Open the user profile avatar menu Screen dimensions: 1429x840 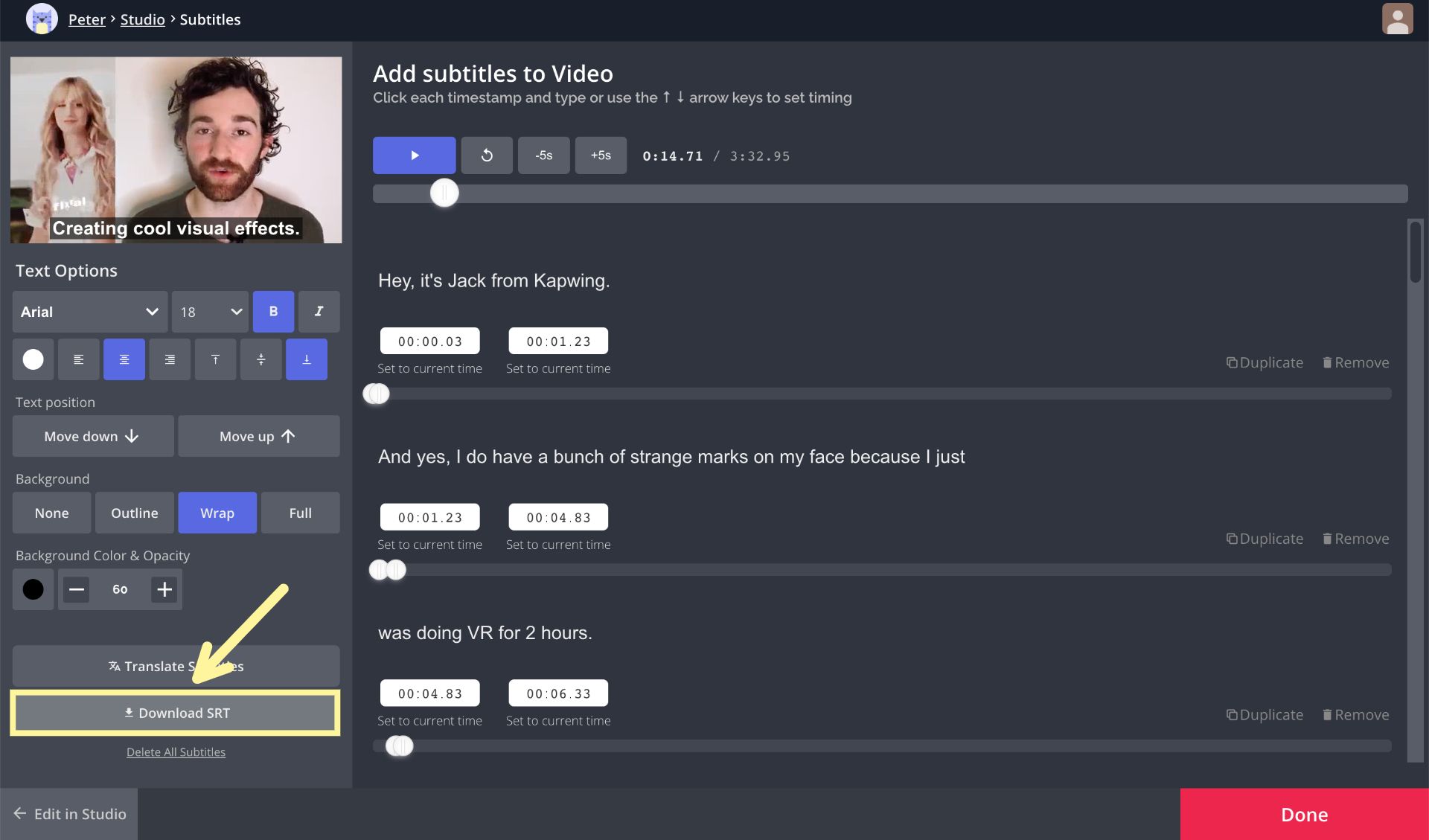pos(1397,19)
